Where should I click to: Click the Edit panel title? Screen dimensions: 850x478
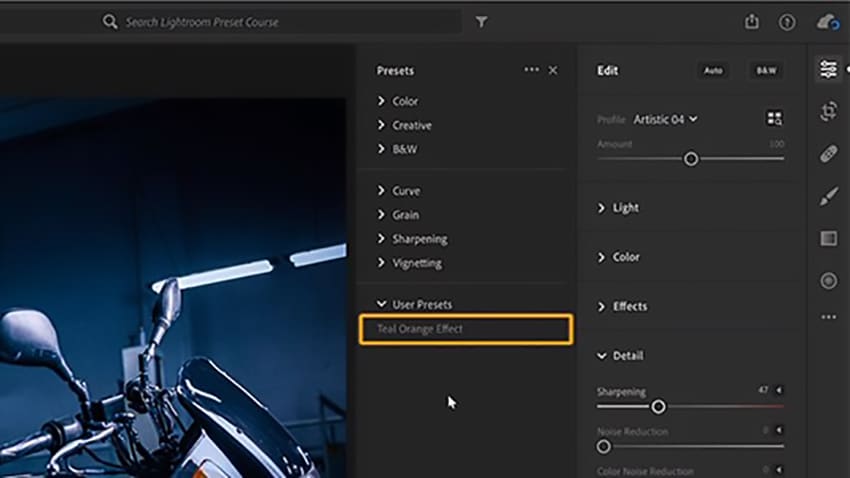pos(607,70)
